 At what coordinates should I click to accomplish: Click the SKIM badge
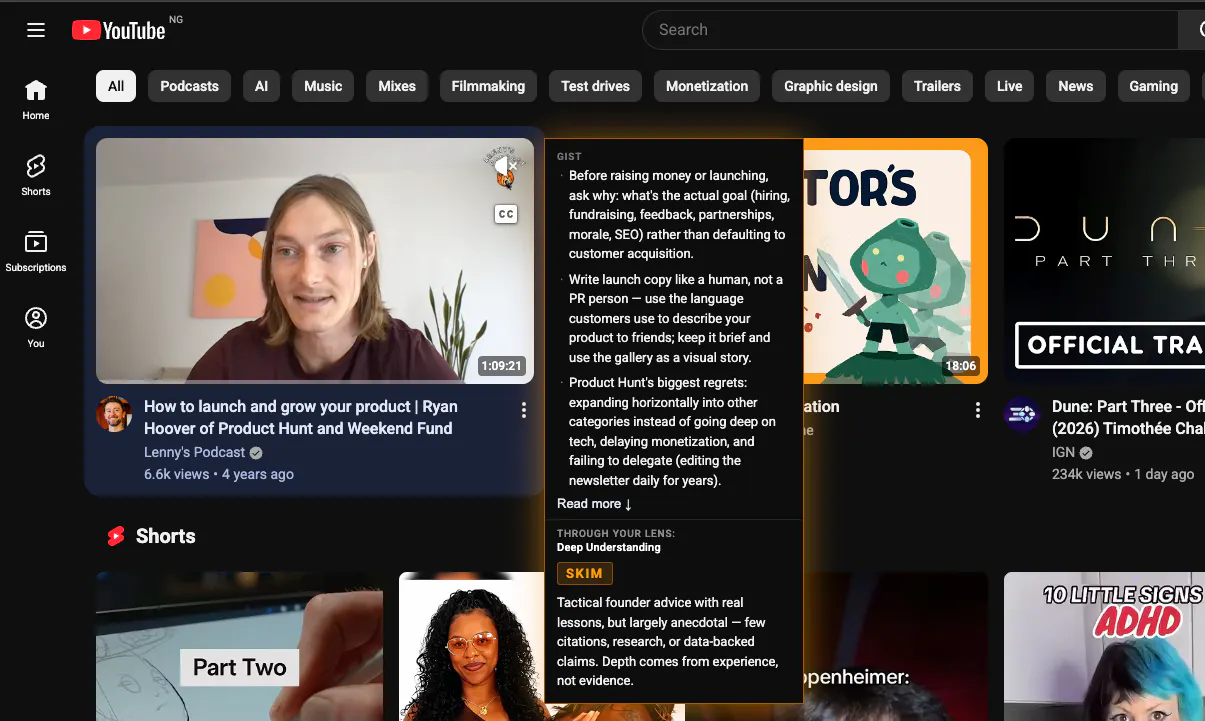click(x=585, y=574)
